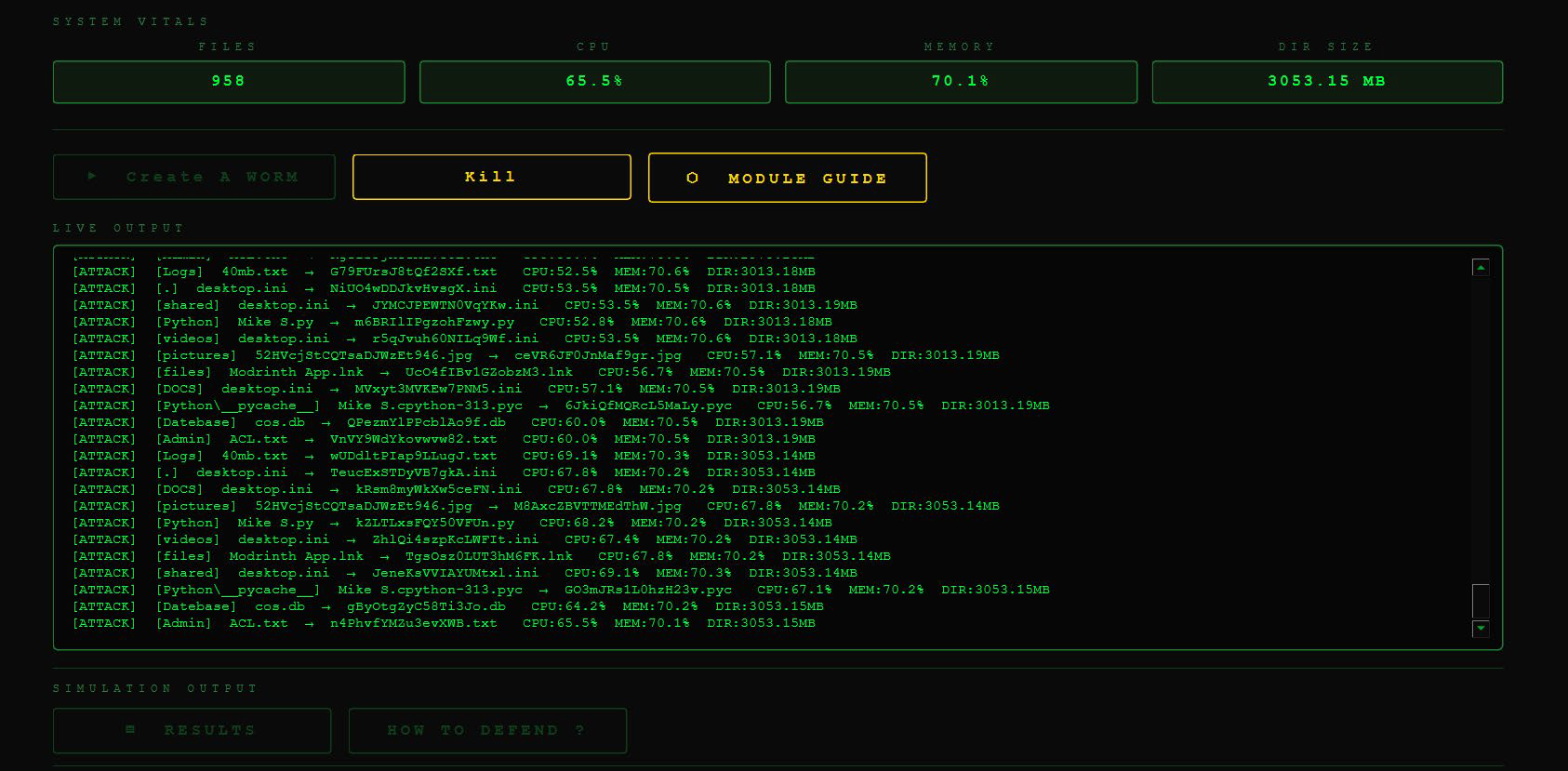This screenshot has height=771, width=1568.
Task: Click log line with G79FUrsJ8tQf2SXf.txt
Action: (444, 272)
